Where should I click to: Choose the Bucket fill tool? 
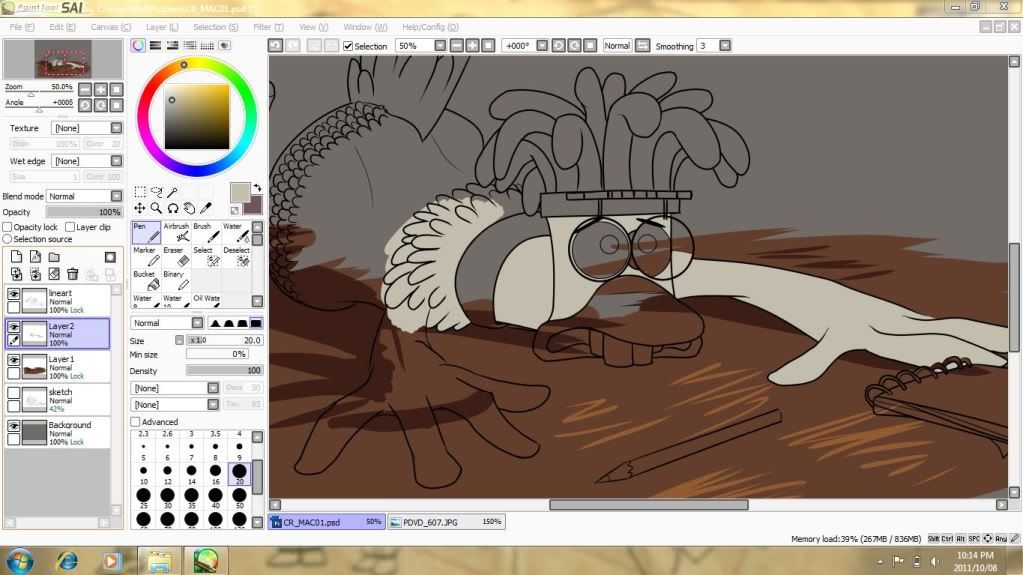click(146, 281)
